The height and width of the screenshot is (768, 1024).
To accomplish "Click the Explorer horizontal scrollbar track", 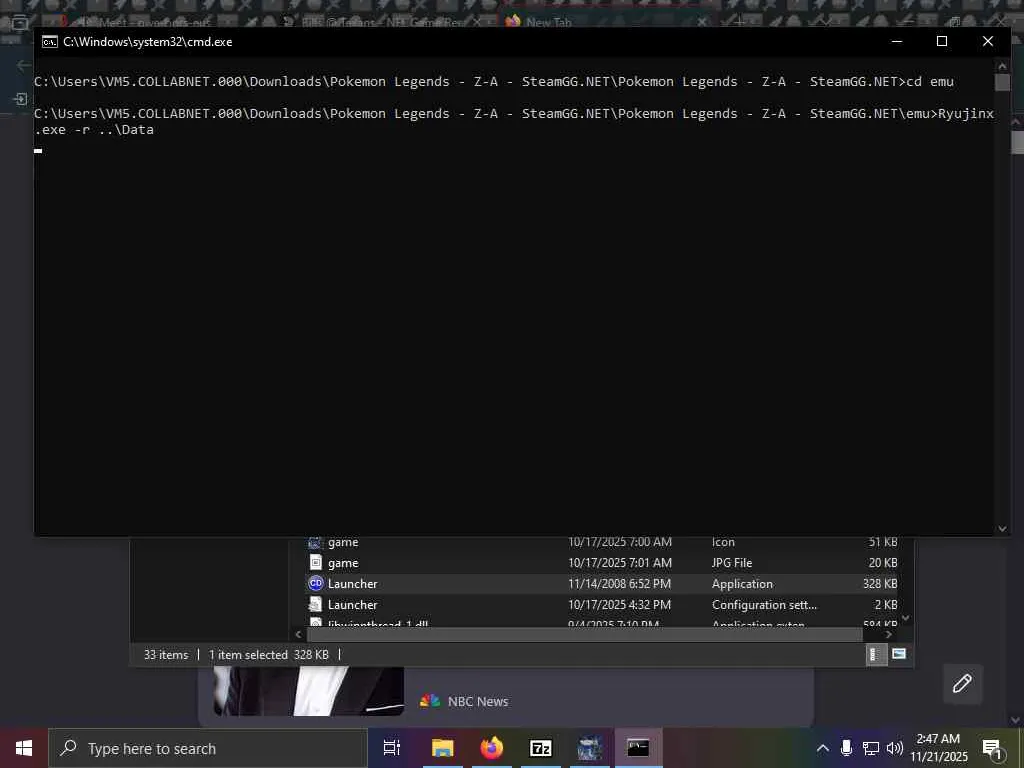I will (584, 634).
